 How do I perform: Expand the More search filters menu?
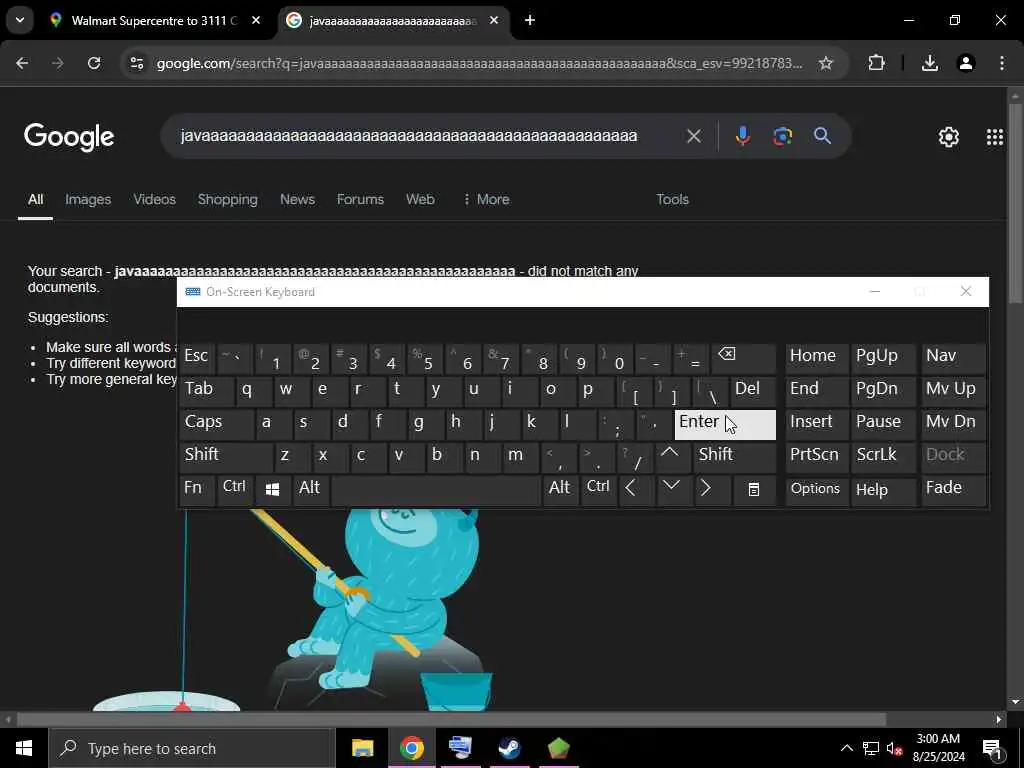click(486, 199)
